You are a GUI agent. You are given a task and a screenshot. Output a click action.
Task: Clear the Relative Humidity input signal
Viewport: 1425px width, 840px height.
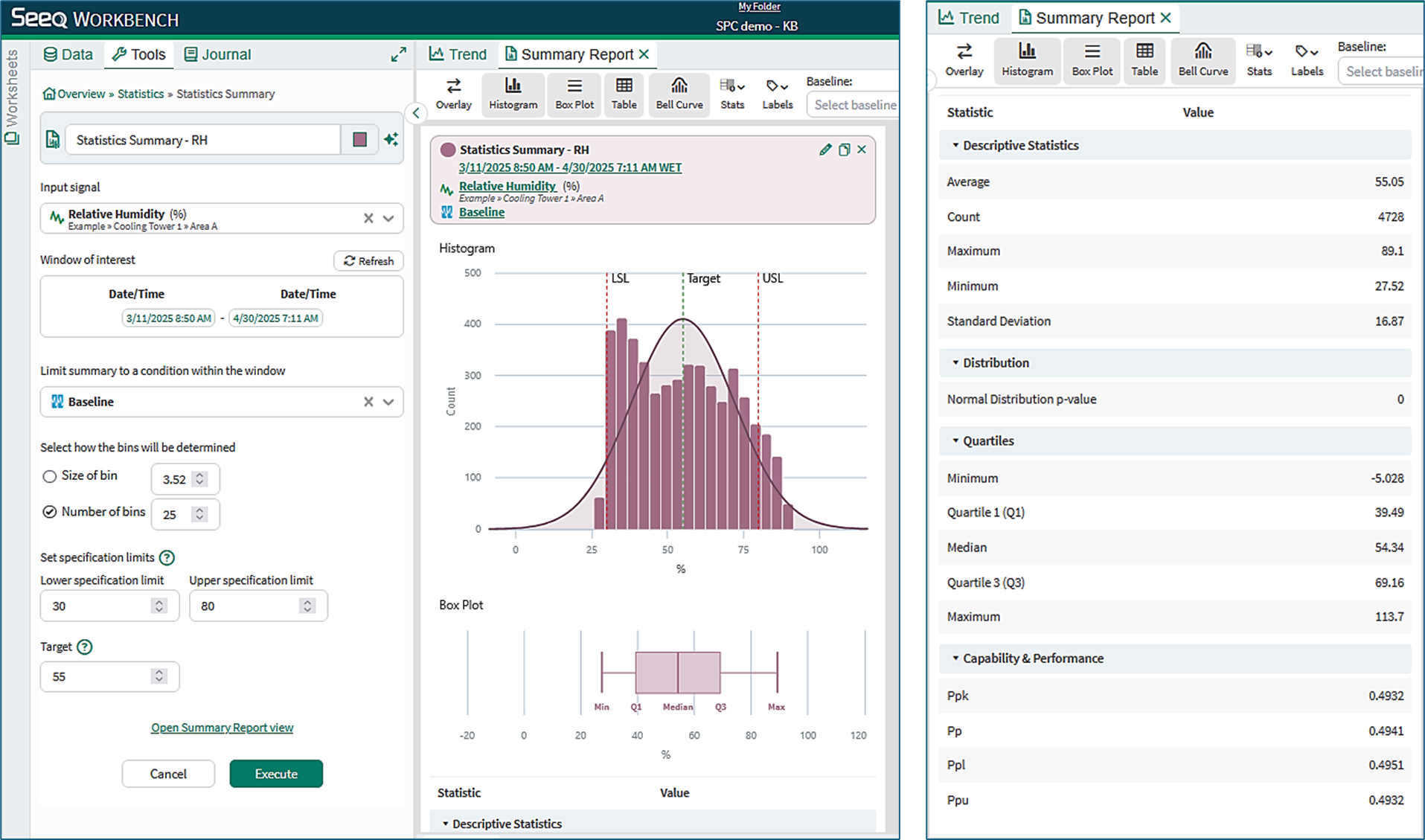click(x=368, y=218)
